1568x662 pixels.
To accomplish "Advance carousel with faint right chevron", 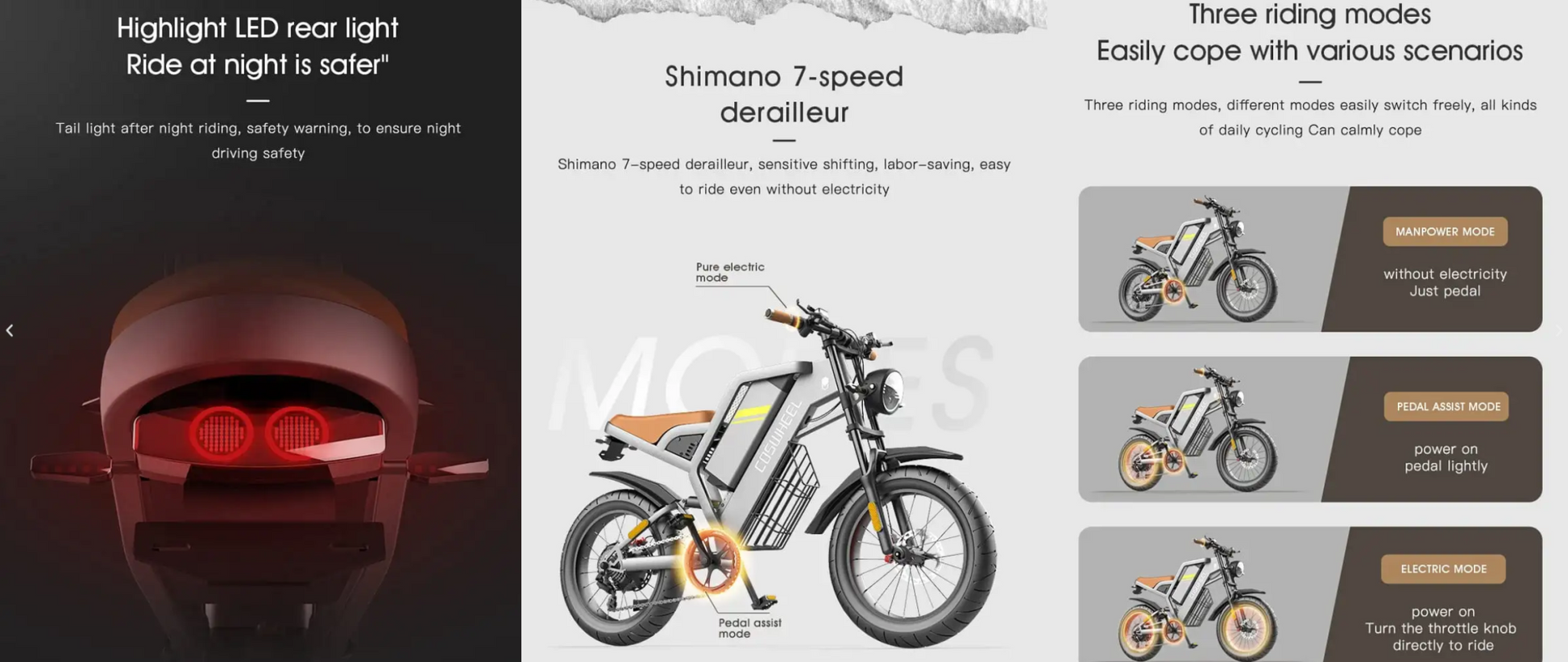I will coord(1558,330).
